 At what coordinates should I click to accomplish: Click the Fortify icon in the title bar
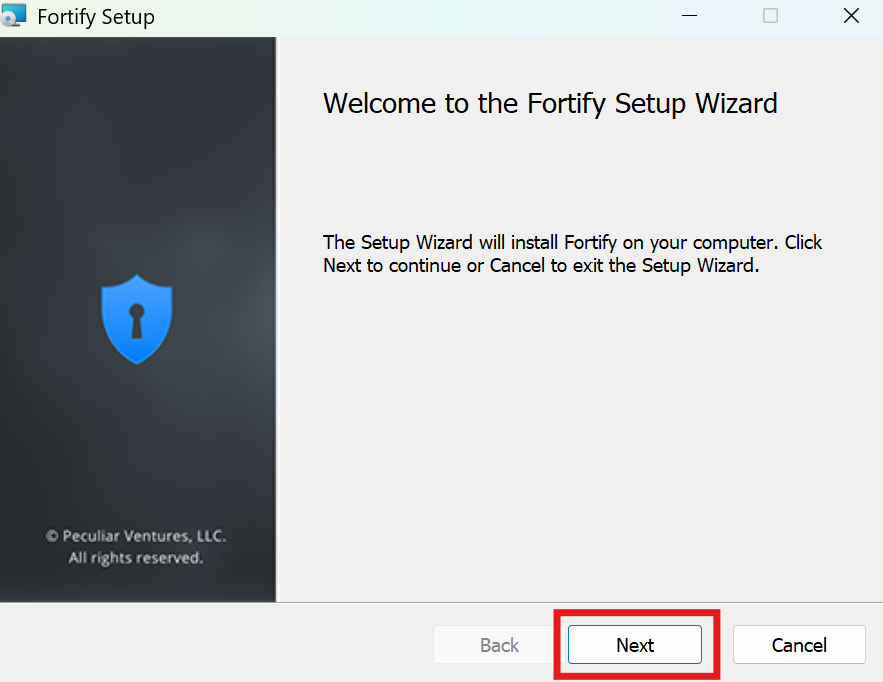[x=15, y=16]
